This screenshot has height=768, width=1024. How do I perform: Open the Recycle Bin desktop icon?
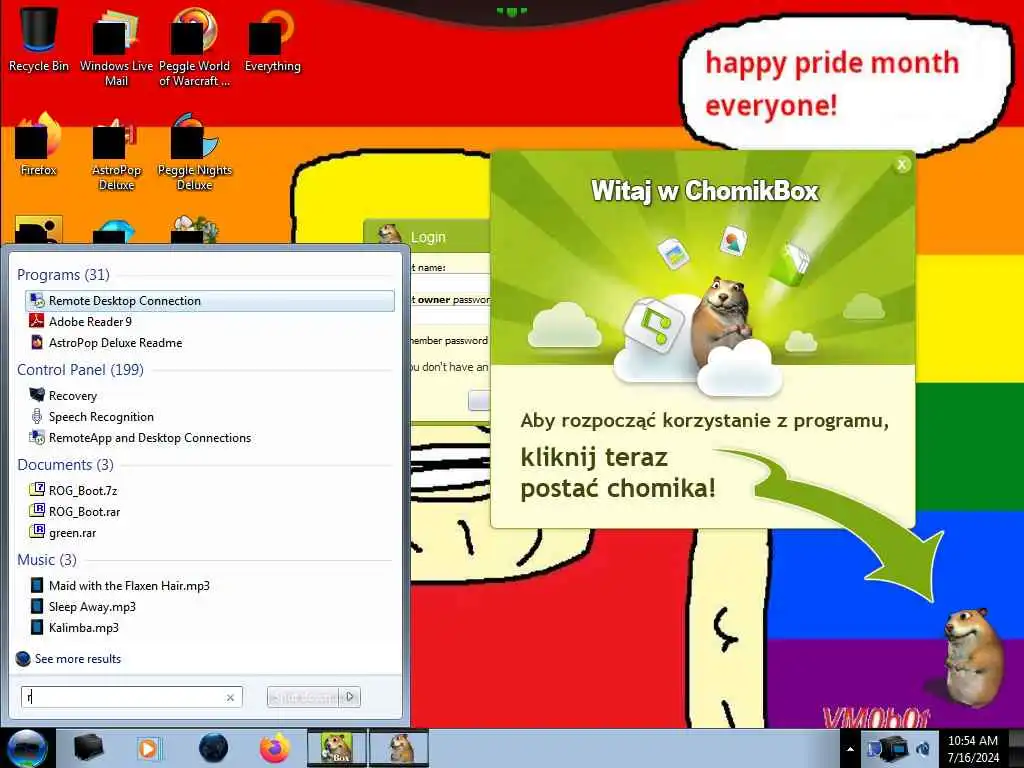(38, 39)
